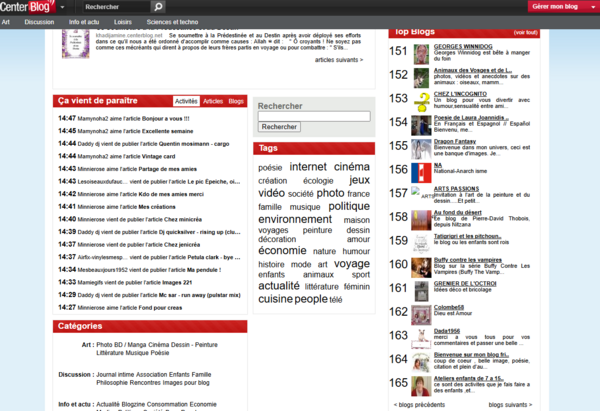Click the articles suivants link
Viewport: 600px width, 411px height.
click(x=339, y=60)
